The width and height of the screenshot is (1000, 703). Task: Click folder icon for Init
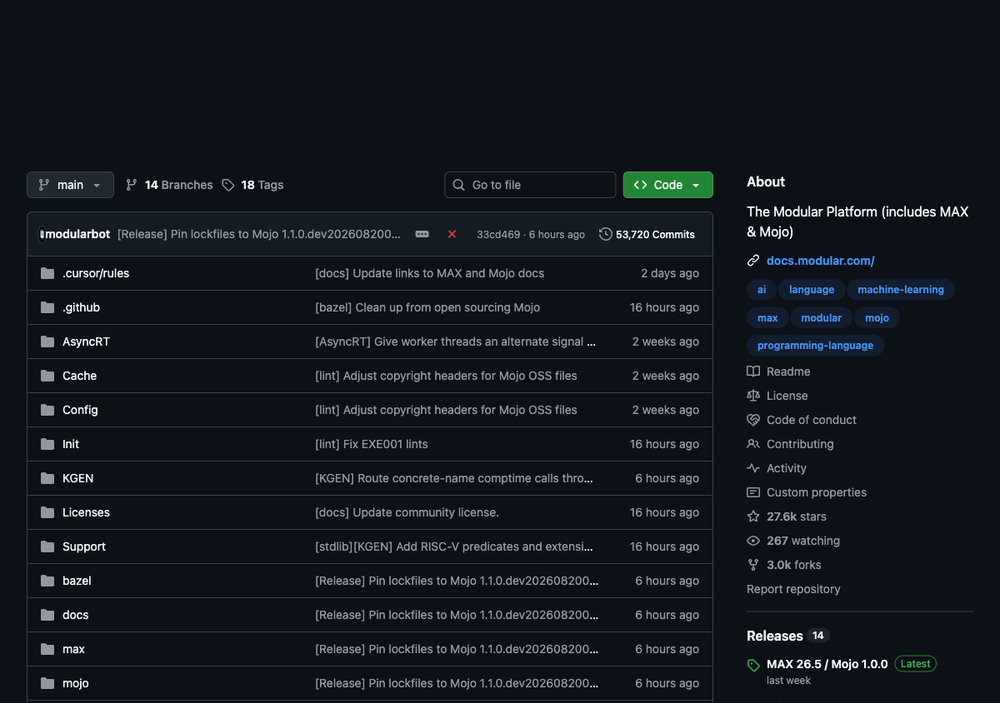[47, 444]
